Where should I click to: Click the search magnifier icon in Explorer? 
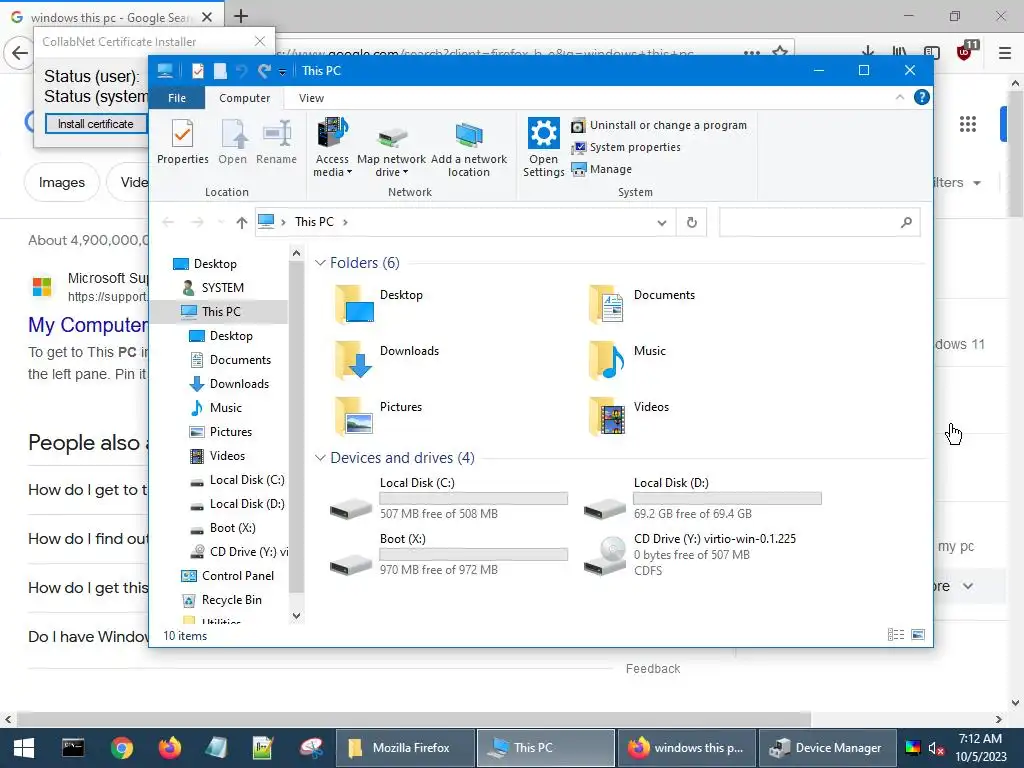906,223
